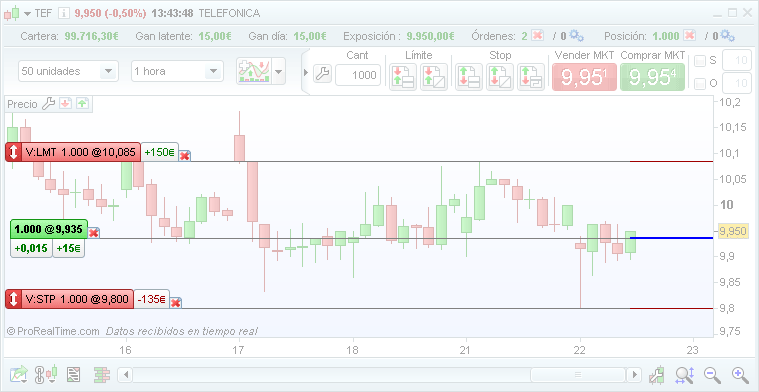Click the second Límite order icon
The height and width of the screenshot is (392, 759).
coord(434,77)
